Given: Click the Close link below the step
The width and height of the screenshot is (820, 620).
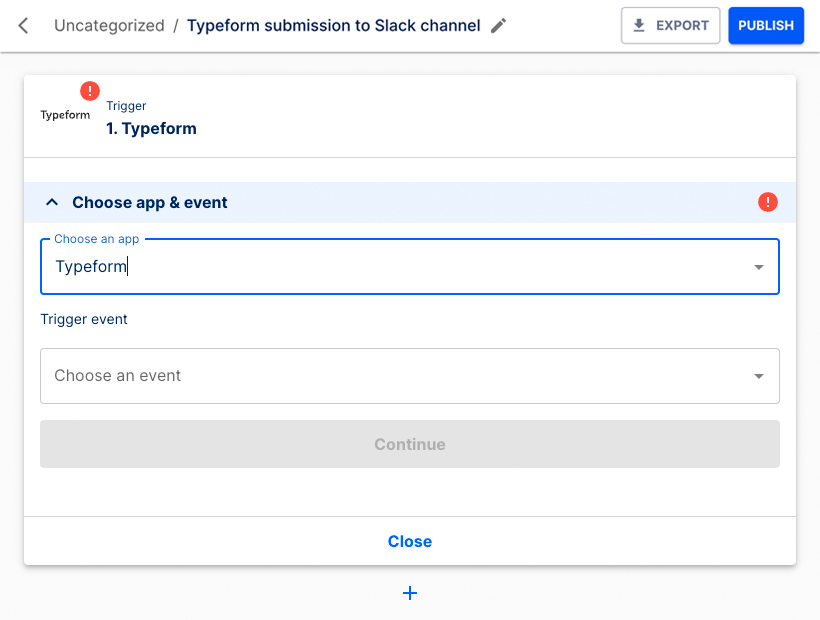Looking at the screenshot, I should 410,541.
